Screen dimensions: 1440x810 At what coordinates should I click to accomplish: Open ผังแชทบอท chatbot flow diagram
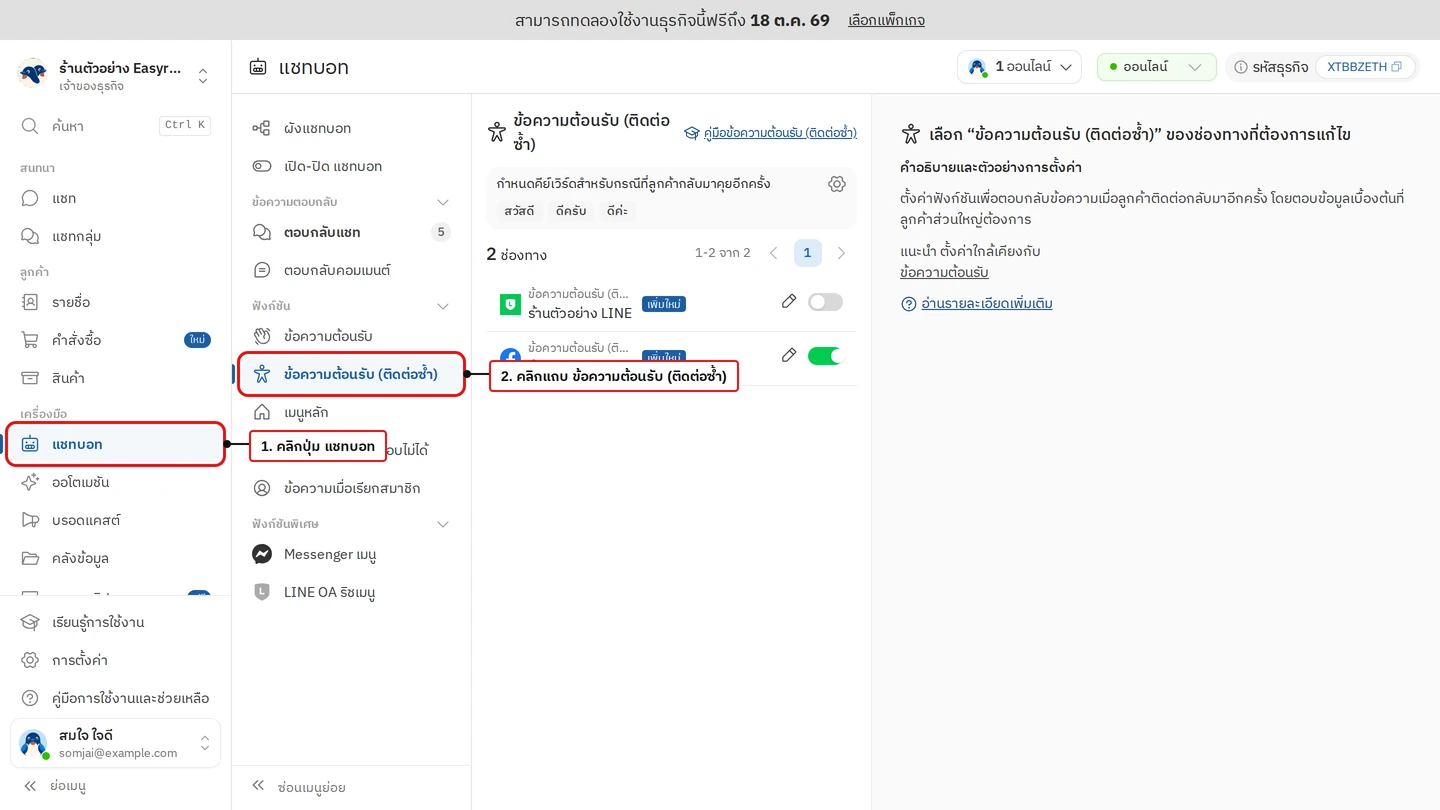point(351,128)
